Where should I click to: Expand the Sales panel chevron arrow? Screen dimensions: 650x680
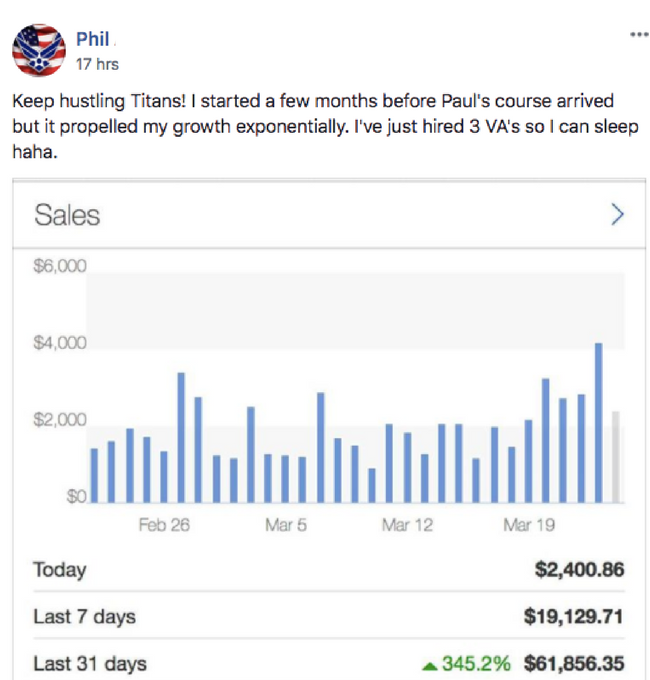pyautogui.click(x=617, y=214)
